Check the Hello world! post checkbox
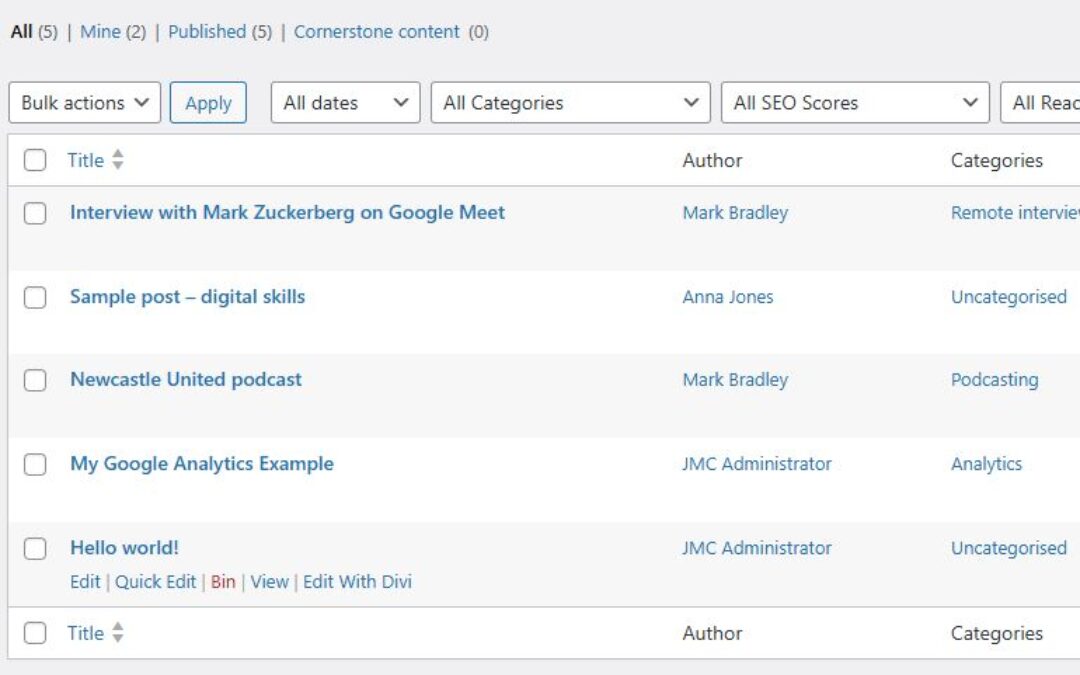 pos(35,548)
